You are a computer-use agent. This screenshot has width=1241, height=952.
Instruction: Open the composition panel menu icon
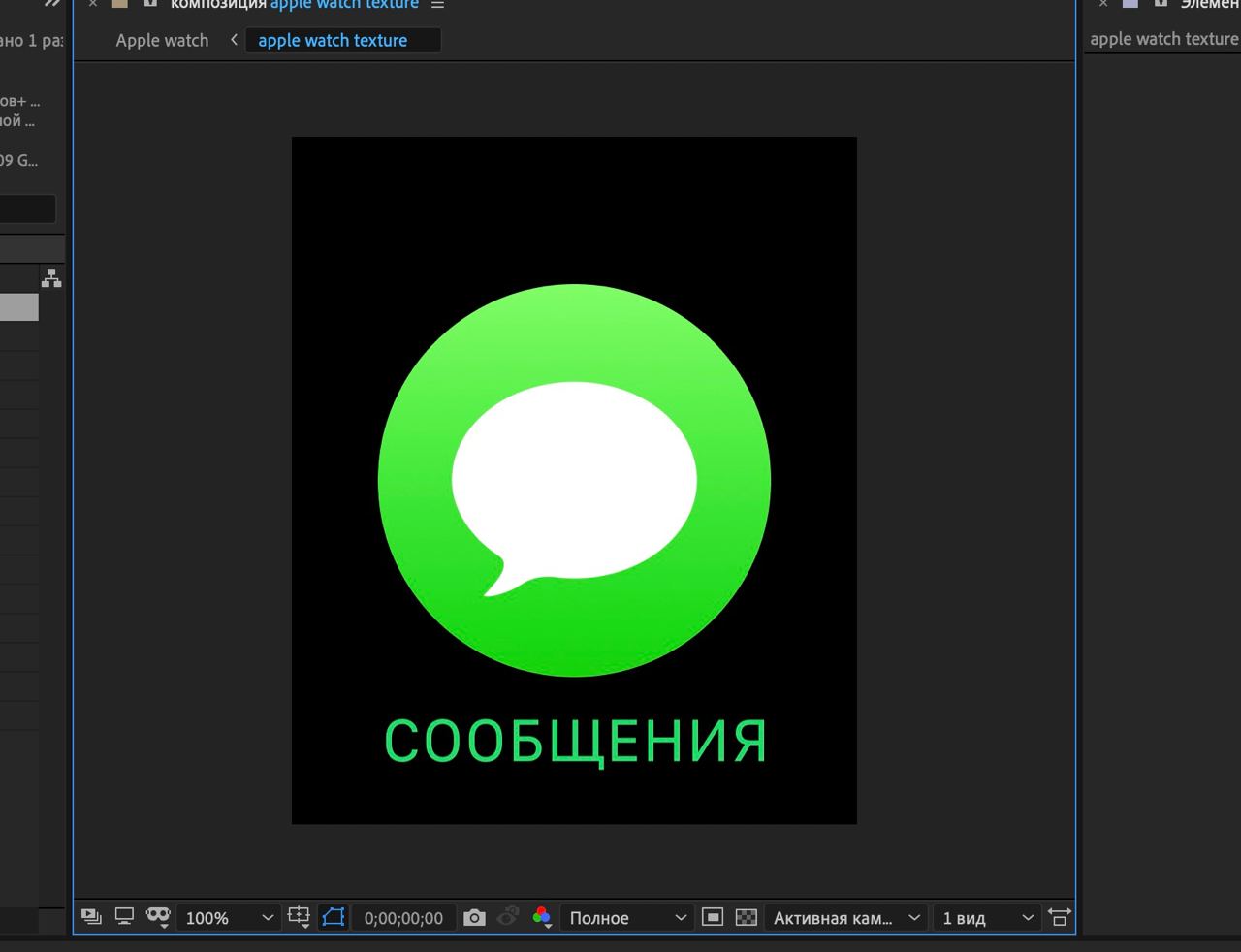(x=437, y=4)
